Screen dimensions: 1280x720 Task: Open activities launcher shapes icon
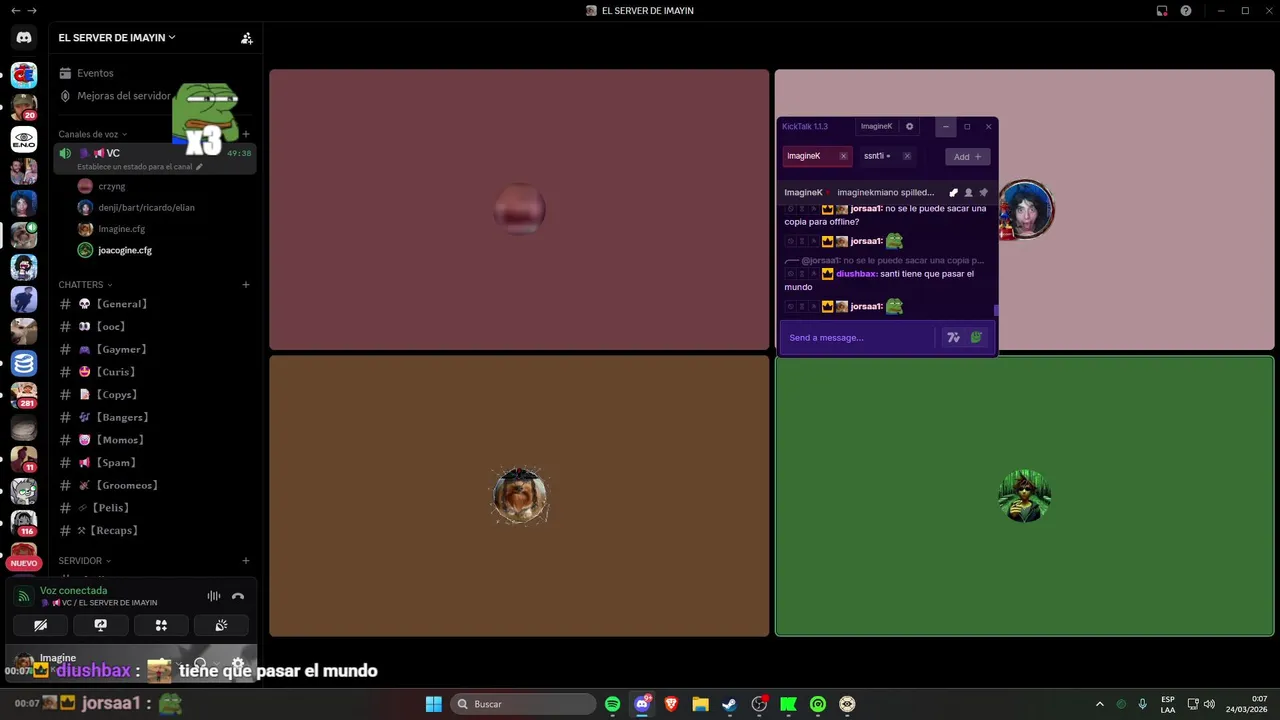click(161, 625)
